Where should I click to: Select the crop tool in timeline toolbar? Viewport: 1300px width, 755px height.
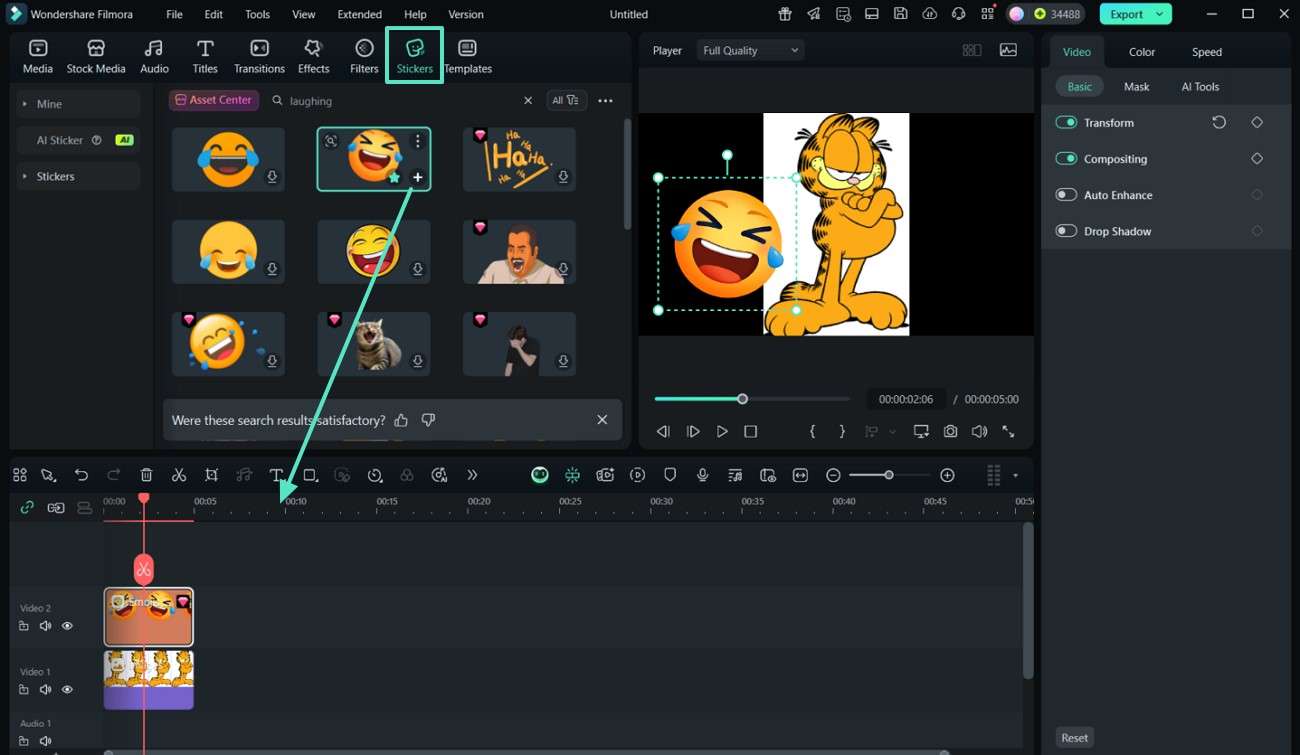tap(211, 475)
